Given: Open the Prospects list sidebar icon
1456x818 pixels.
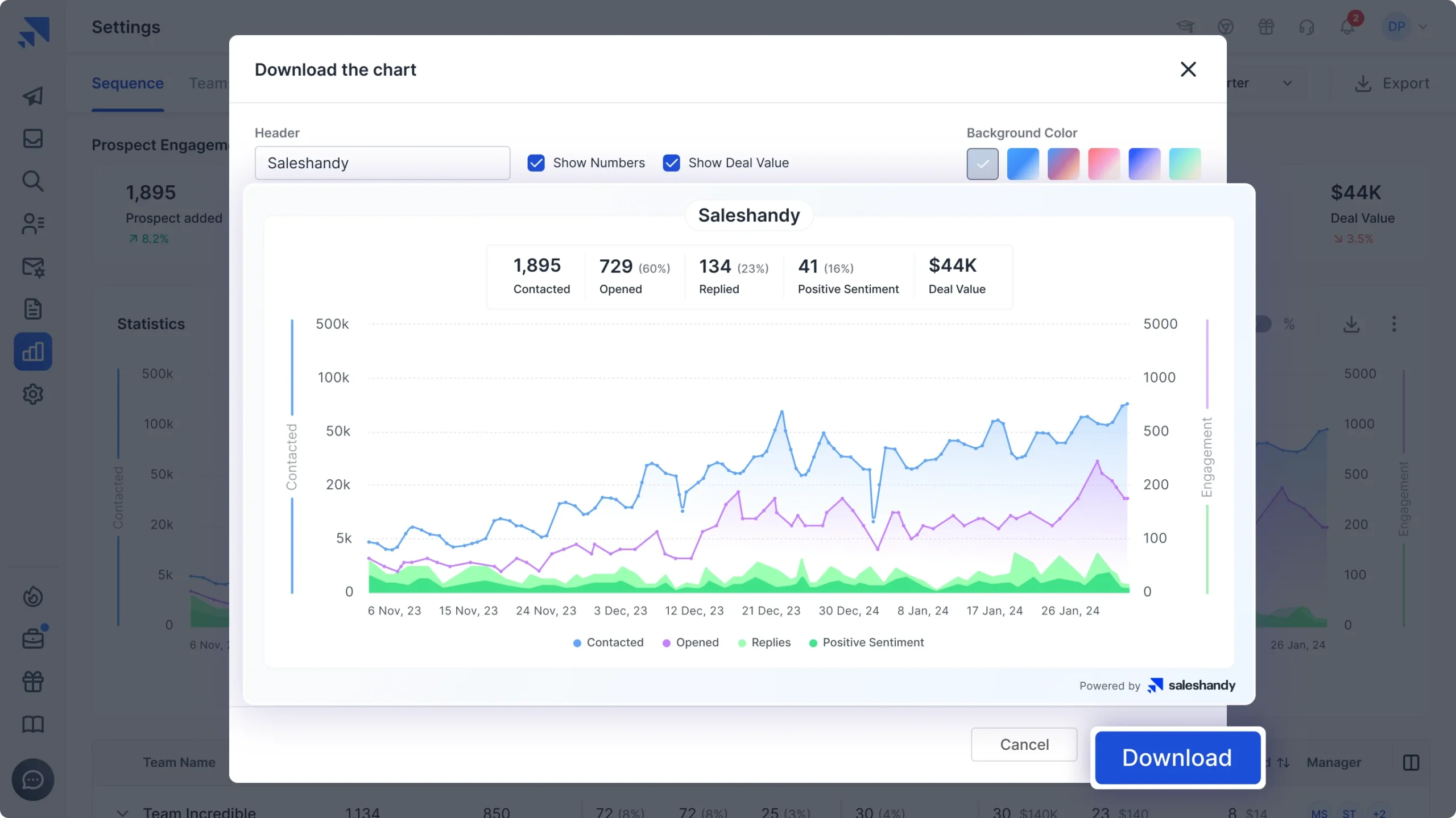Looking at the screenshot, I should [x=33, y=223].
